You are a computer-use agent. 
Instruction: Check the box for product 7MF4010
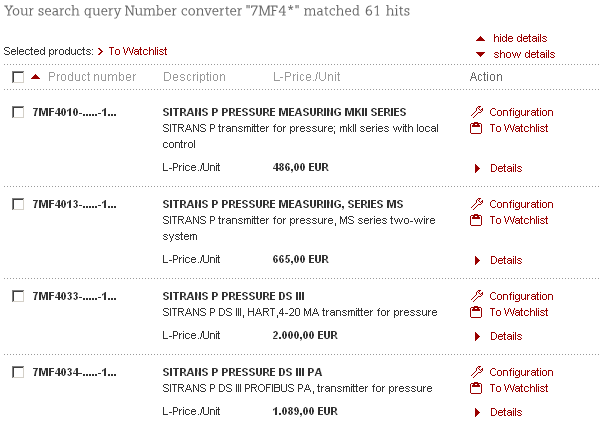click(18, 112)
